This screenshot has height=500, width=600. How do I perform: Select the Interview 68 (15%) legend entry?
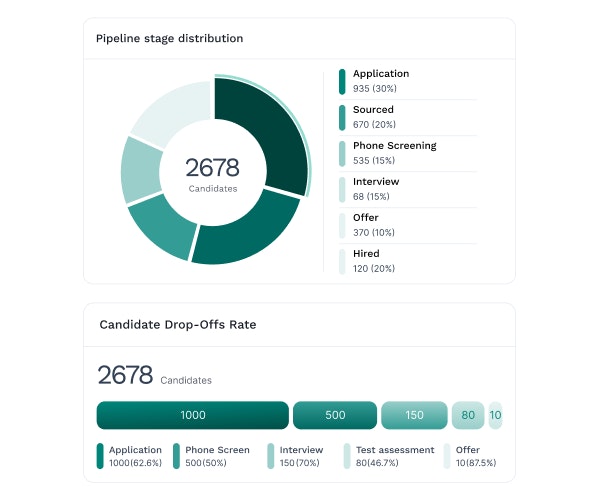375,189
